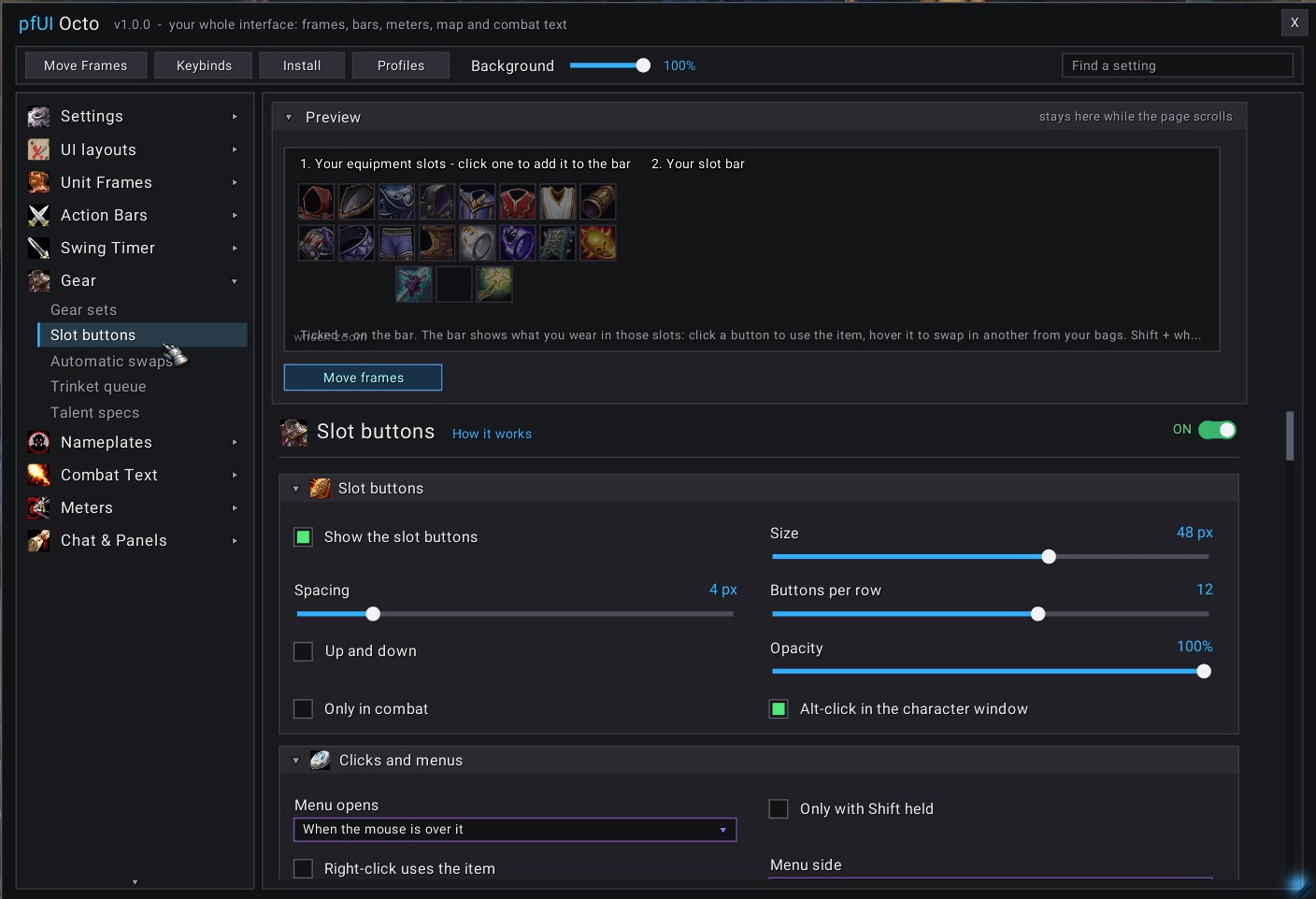Add the star-tipped wand slot
This screenshot has width=1316, height=899.
click(x=494, y=284)
